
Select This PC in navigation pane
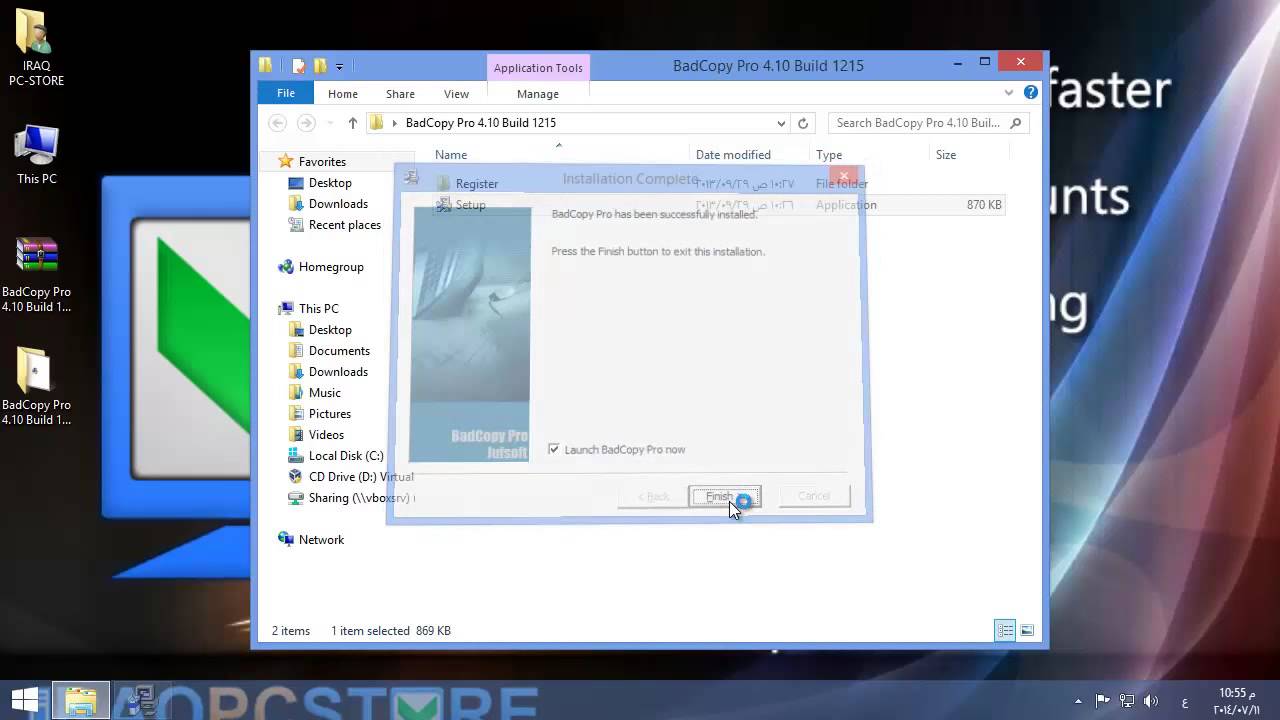click(318, 309)
